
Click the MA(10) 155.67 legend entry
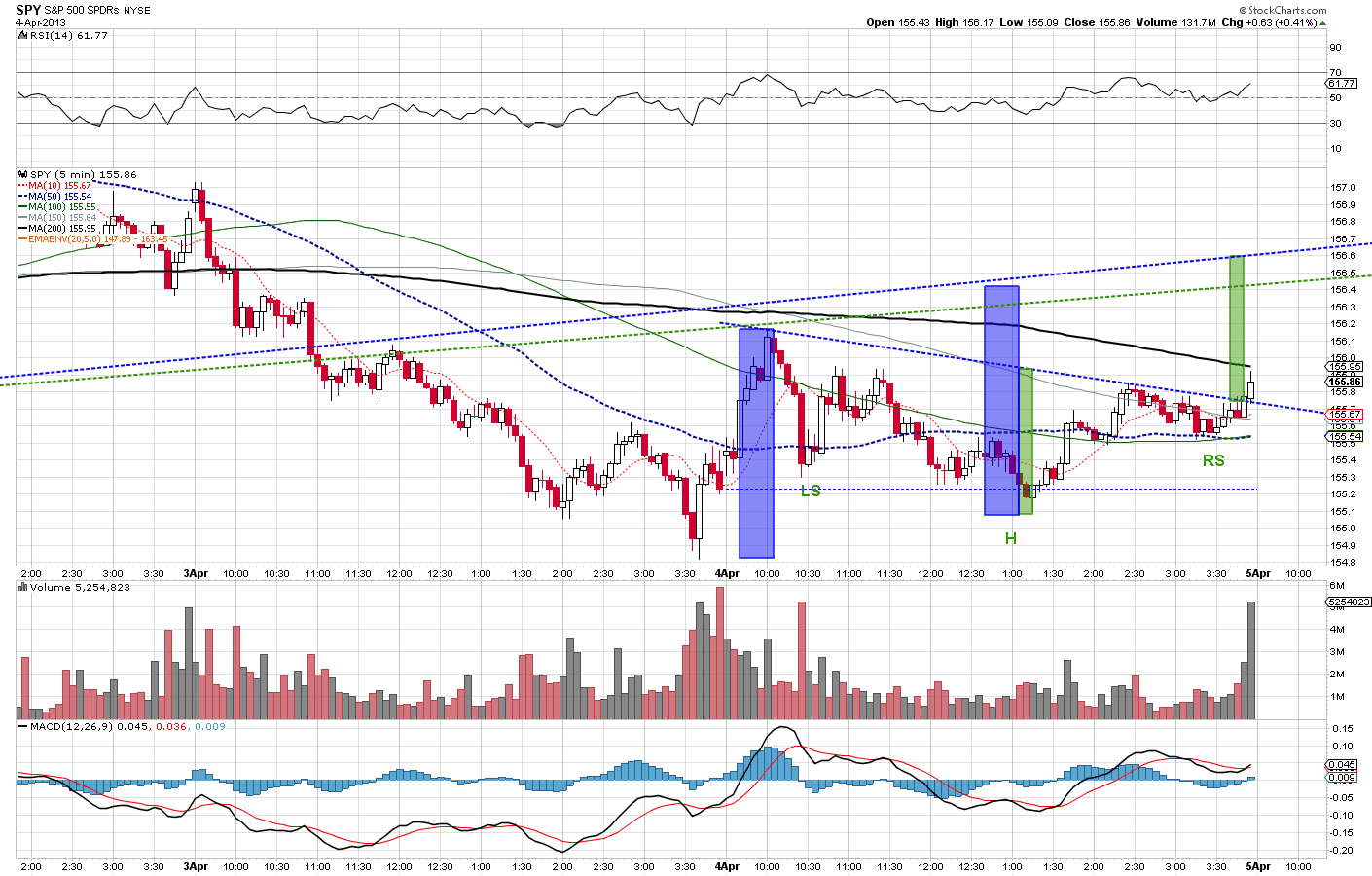(60, 186)
